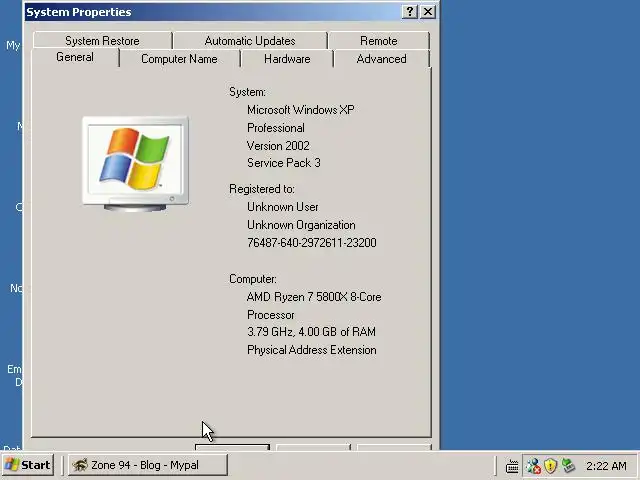Click the network connection error tray icon
Image resolution: width=640 pixels, height=480 pixels.
click(533, 466)
